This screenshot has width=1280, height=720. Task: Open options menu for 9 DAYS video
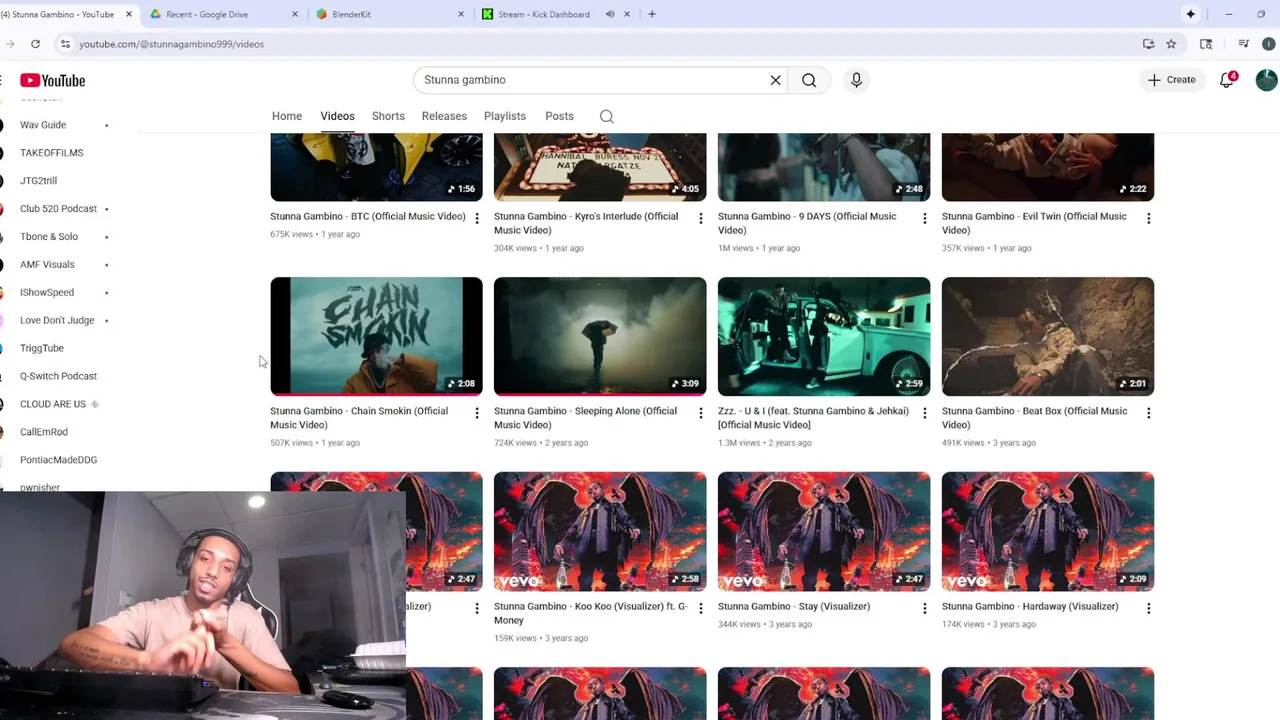(924, 217)
